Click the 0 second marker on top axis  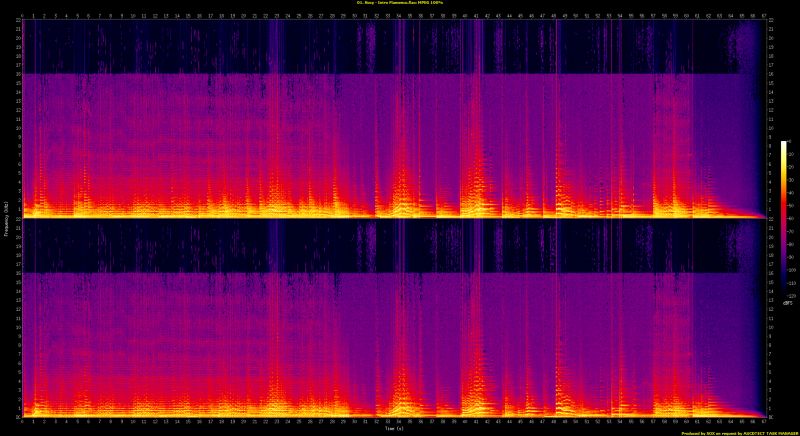click(x=22, y=17)
